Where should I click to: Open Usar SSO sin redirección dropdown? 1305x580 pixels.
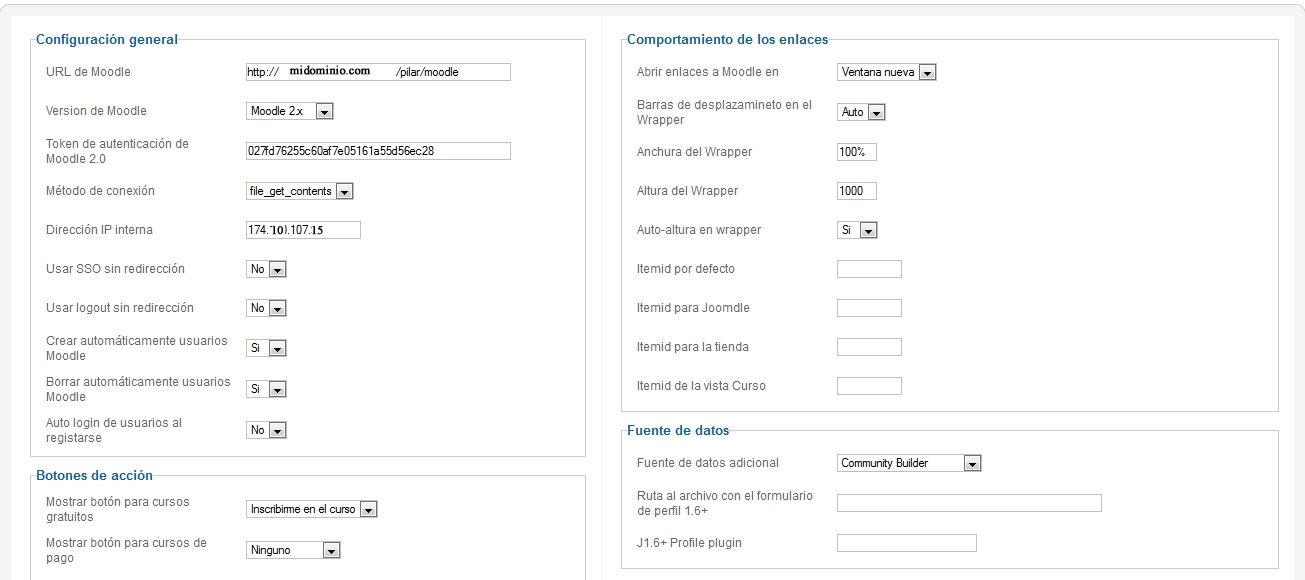[x=266, y=269]
